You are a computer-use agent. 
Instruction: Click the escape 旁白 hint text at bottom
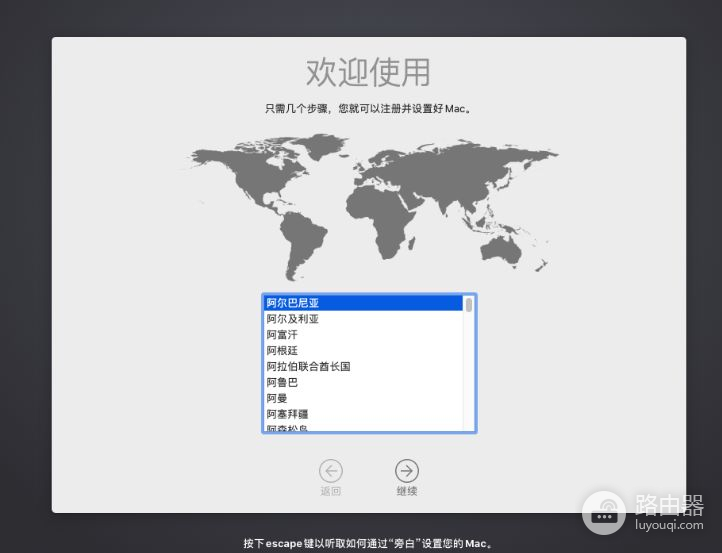pyautogui.click(x=368, y=544)
